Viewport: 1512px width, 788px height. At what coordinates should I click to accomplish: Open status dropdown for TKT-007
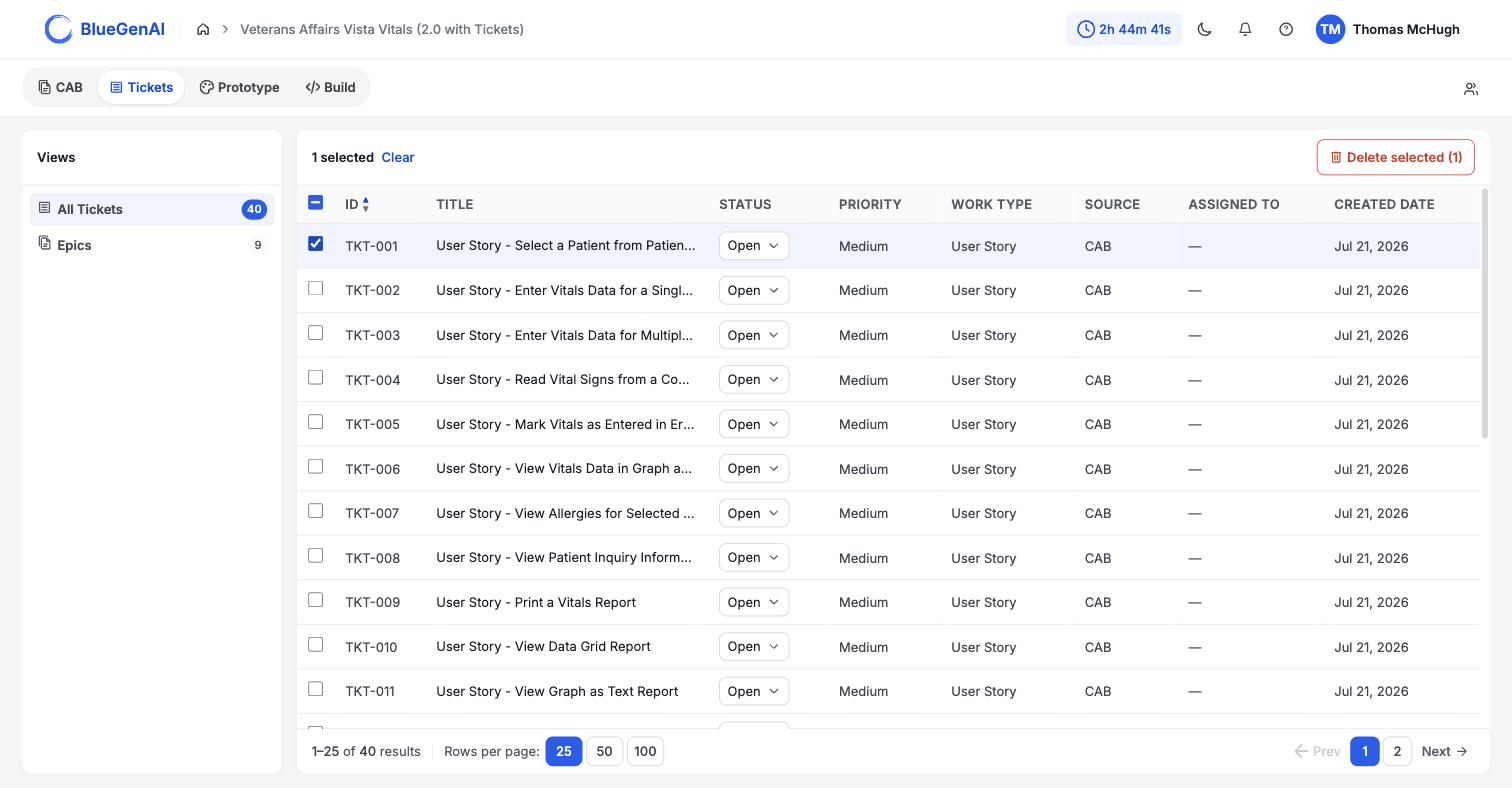coord(754,513)
